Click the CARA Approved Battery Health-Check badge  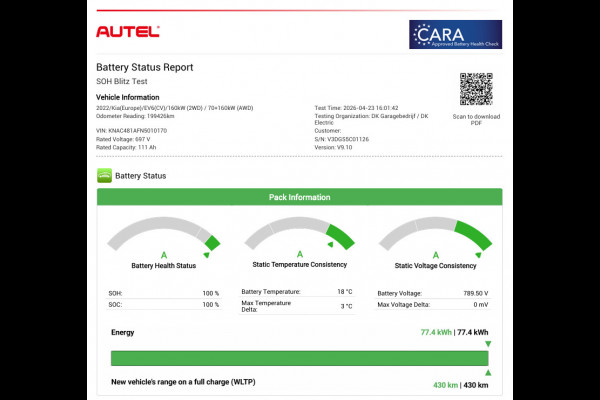point(455,34)
